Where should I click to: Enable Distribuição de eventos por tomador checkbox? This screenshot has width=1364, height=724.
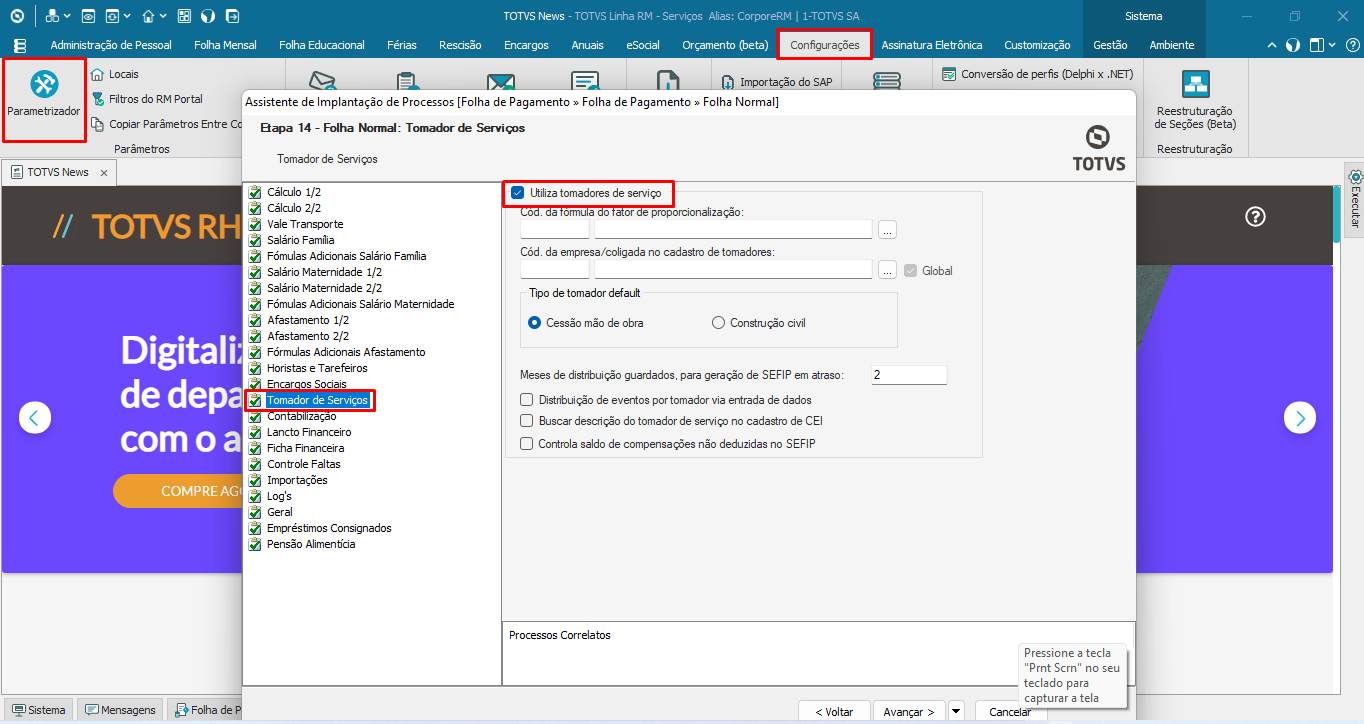527,399
